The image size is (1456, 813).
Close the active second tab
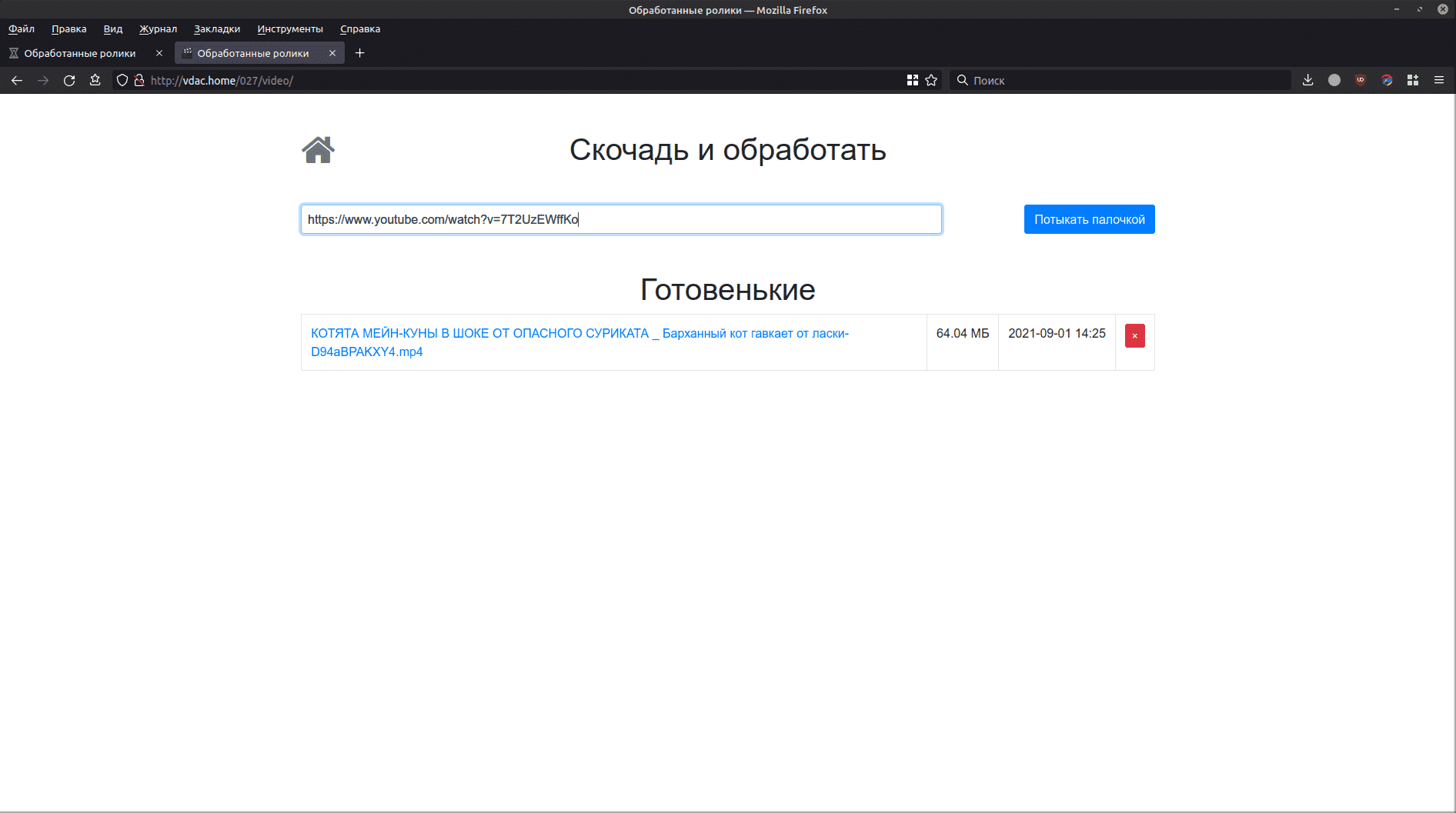click(332, 53)
